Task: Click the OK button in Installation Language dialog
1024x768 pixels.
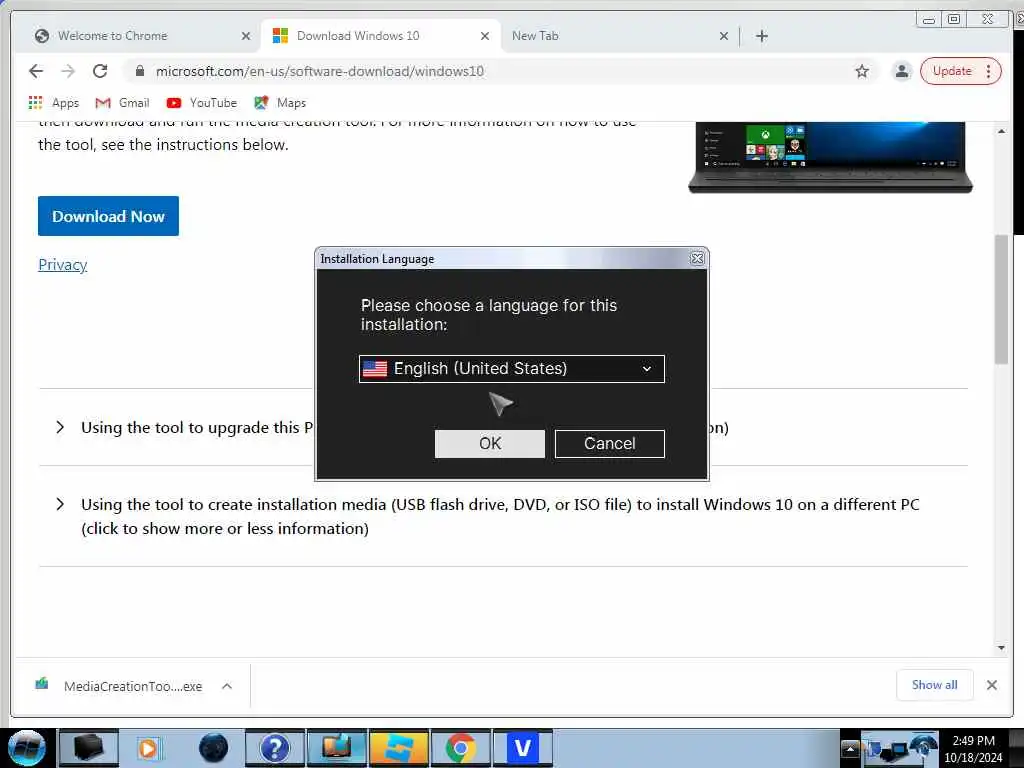Action: (489, 443)
